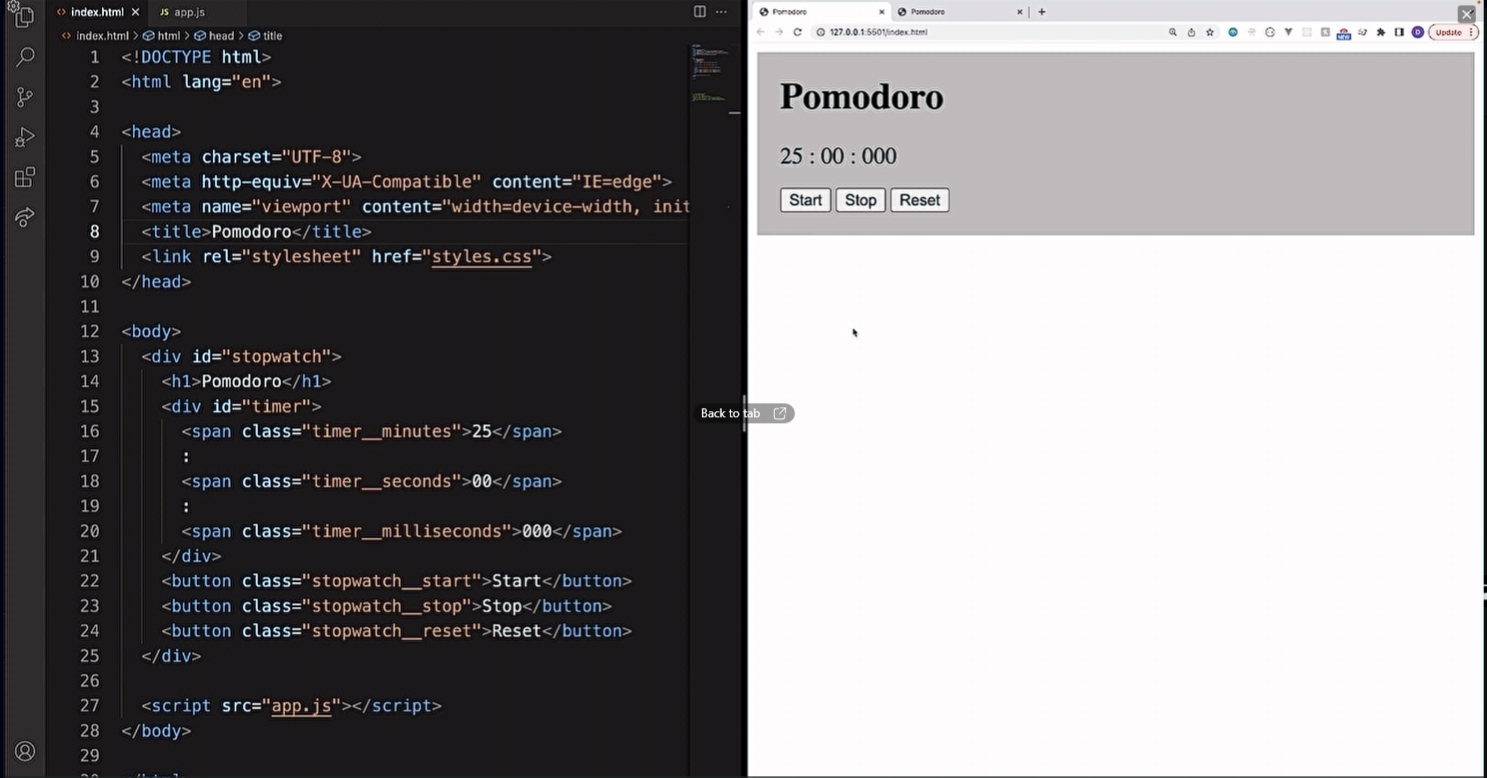
Task: Bookmark this page with star icon
Action: [1210, 32]
